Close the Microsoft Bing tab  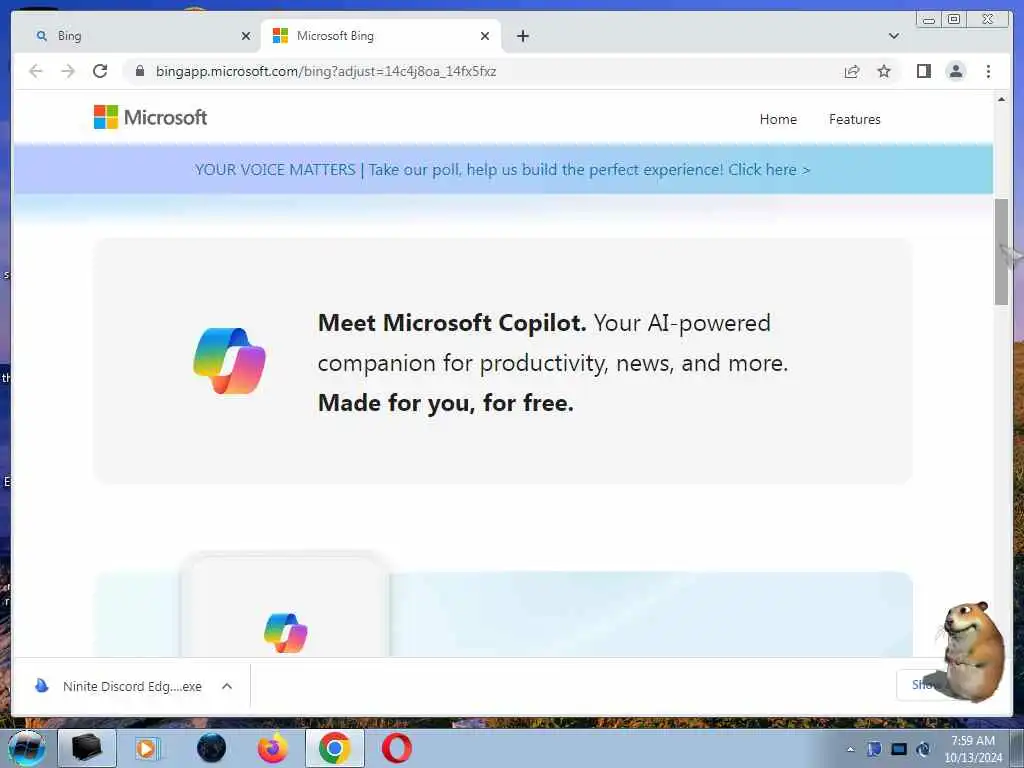(x=485, y=36)
